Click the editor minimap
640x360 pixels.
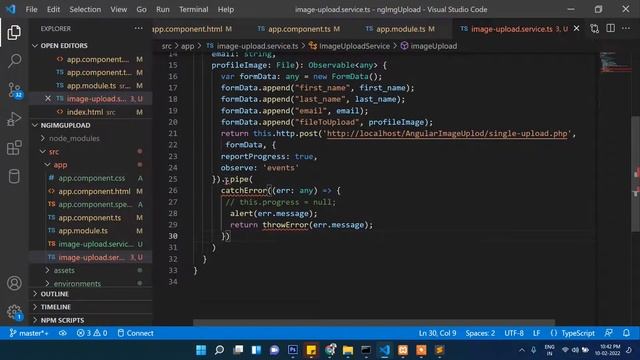pyautogui.click(x=616, y=62)
